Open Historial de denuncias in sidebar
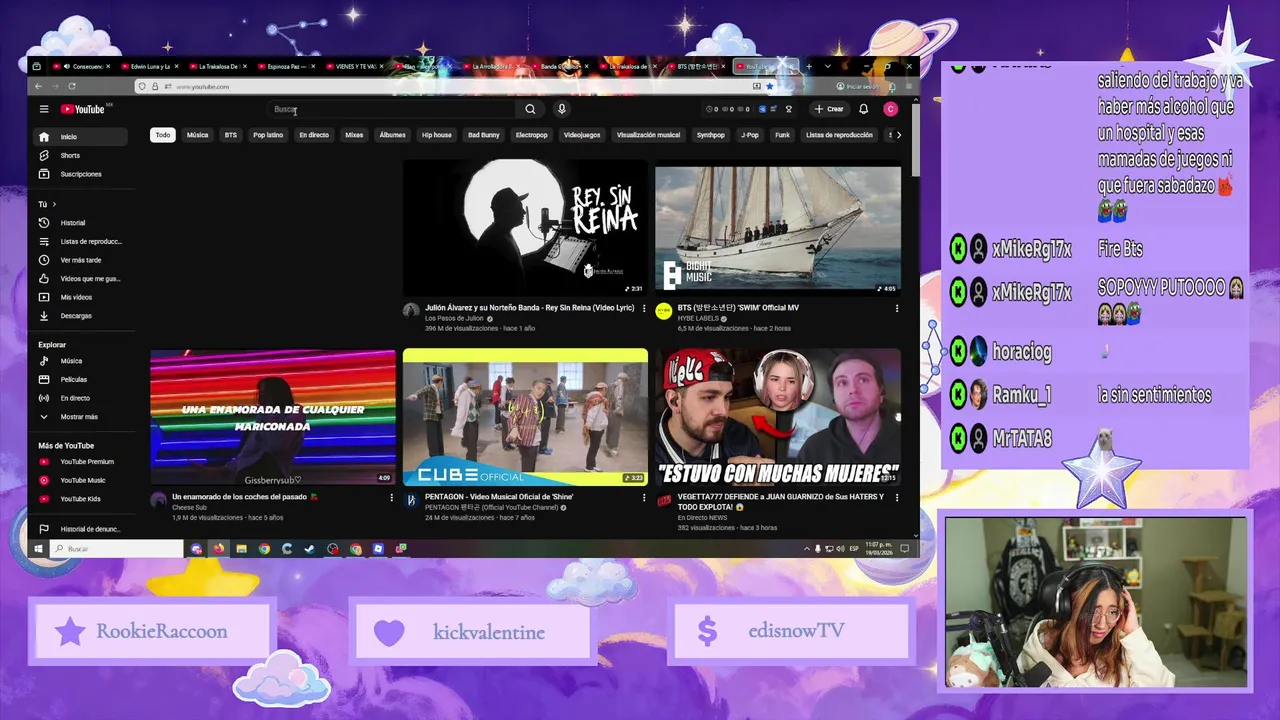1280x720 pixels. pos(82,529)
